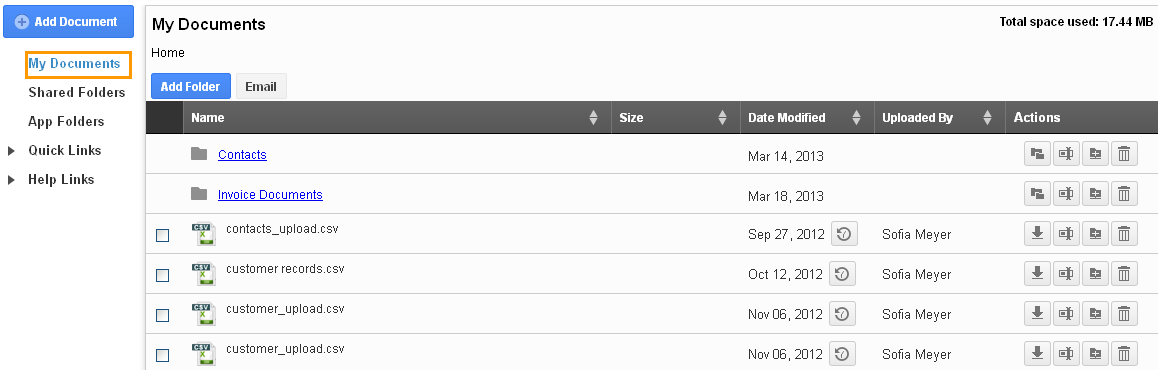Select the customer records.csv checkbox
Image resolution: width=1158 pixels, height=370 pixels.
coord(162,275)
